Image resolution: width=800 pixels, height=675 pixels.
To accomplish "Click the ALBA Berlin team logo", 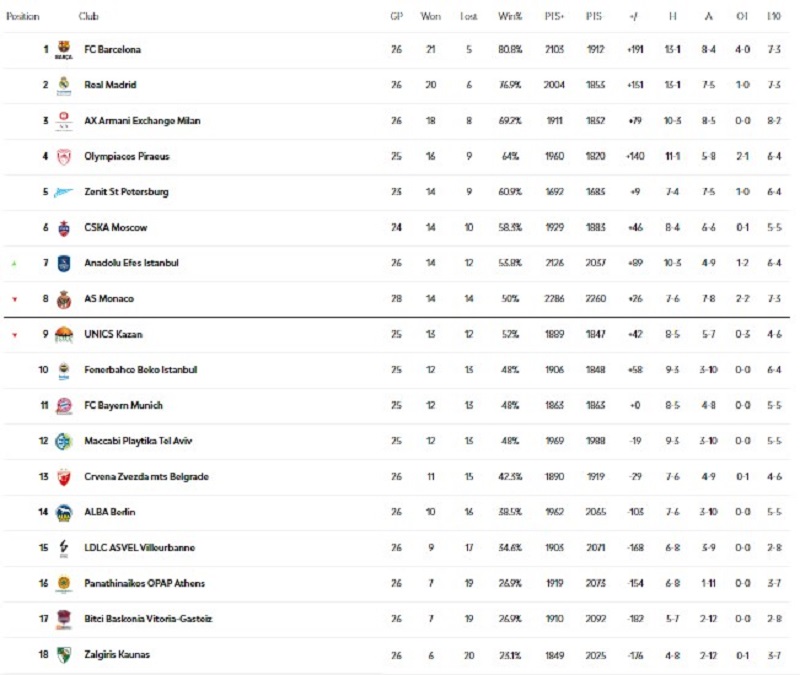I will (64, 512).
